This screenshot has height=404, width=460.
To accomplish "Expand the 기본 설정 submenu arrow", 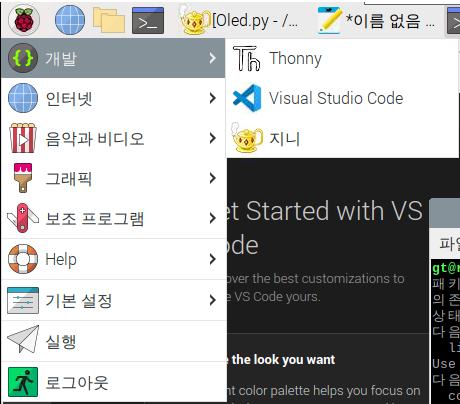I will tap(213, 300).
